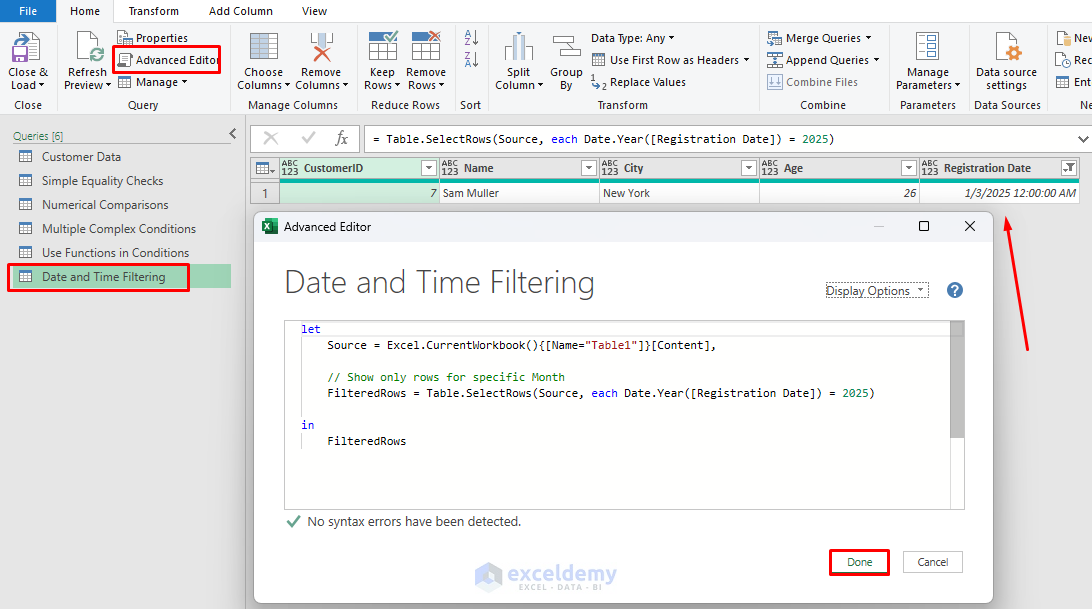Screen dimensions: 1092x609
Task: Click Cancel in Advanced Editor
Action: click(933, 562)
